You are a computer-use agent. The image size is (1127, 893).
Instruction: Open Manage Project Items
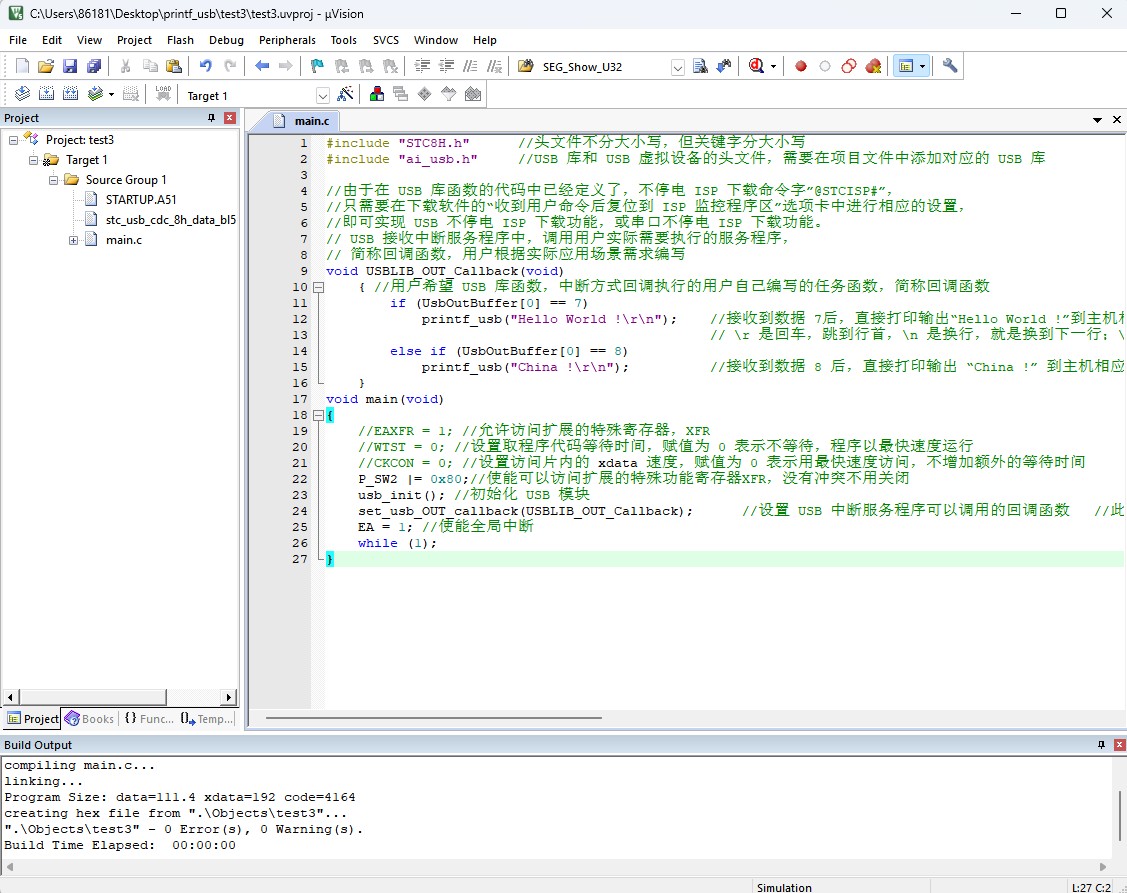377,94
